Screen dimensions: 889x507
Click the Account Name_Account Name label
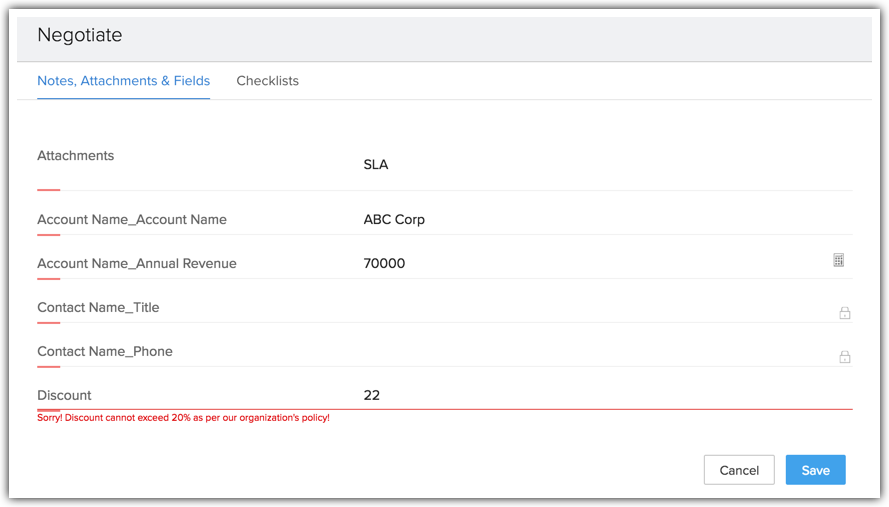pyautogui.click(x=132, y=220)
